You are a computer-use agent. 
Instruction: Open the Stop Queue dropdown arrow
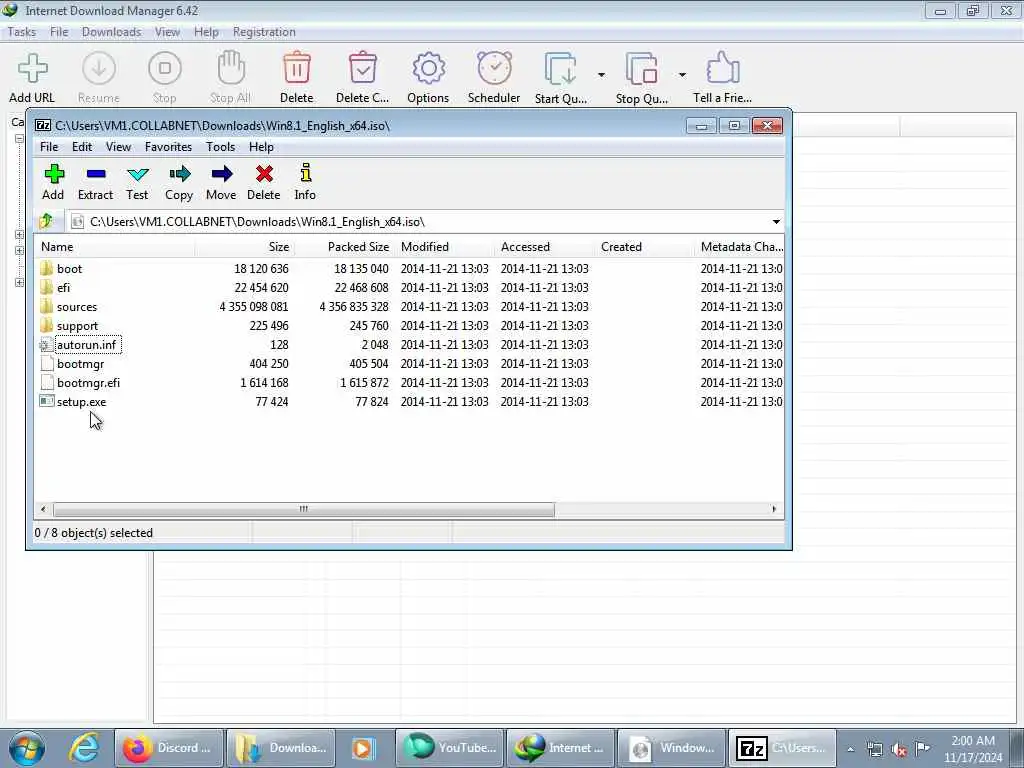pos(682,74)
